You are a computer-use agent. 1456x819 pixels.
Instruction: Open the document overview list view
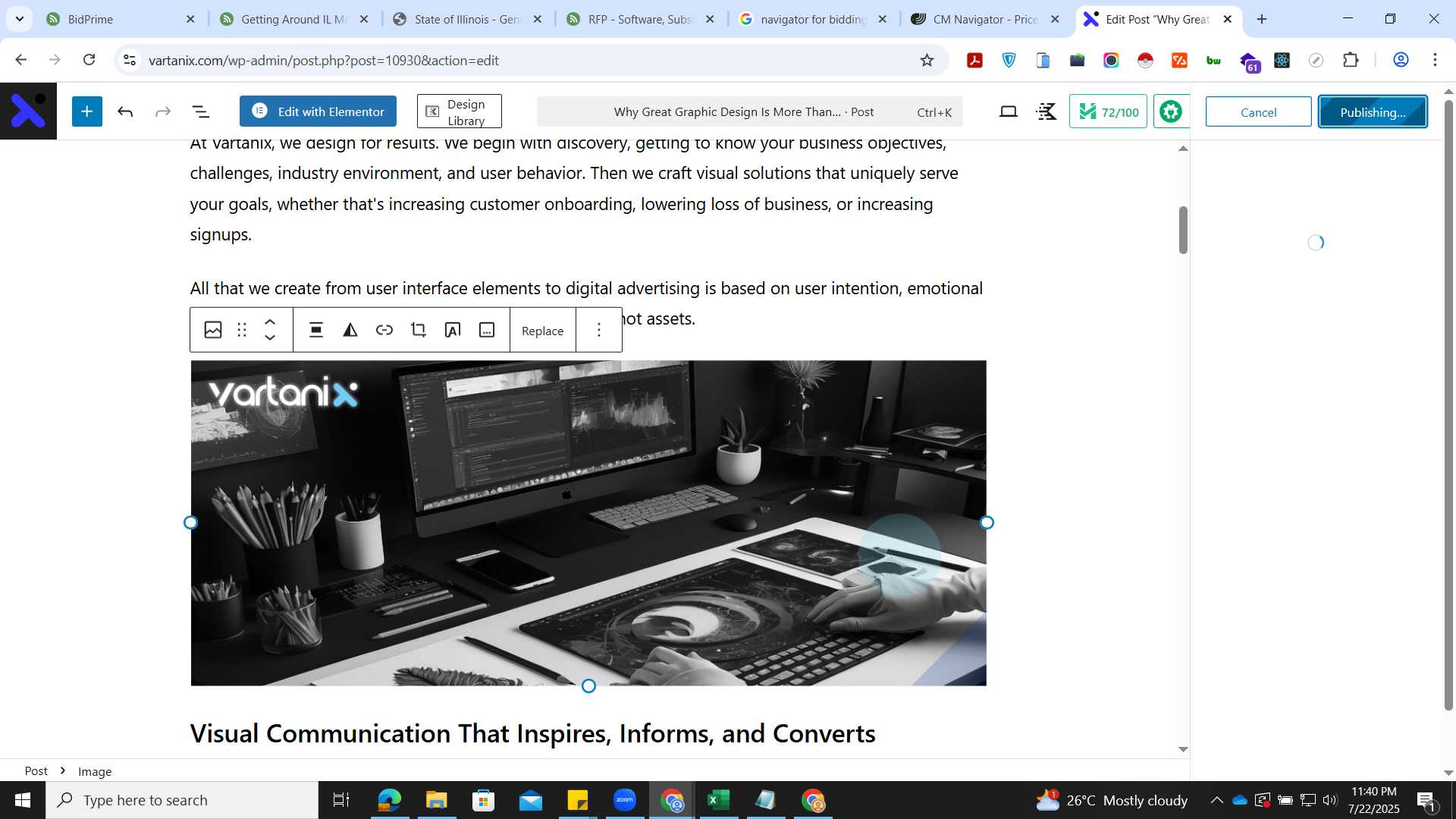(x=201, y=112)
